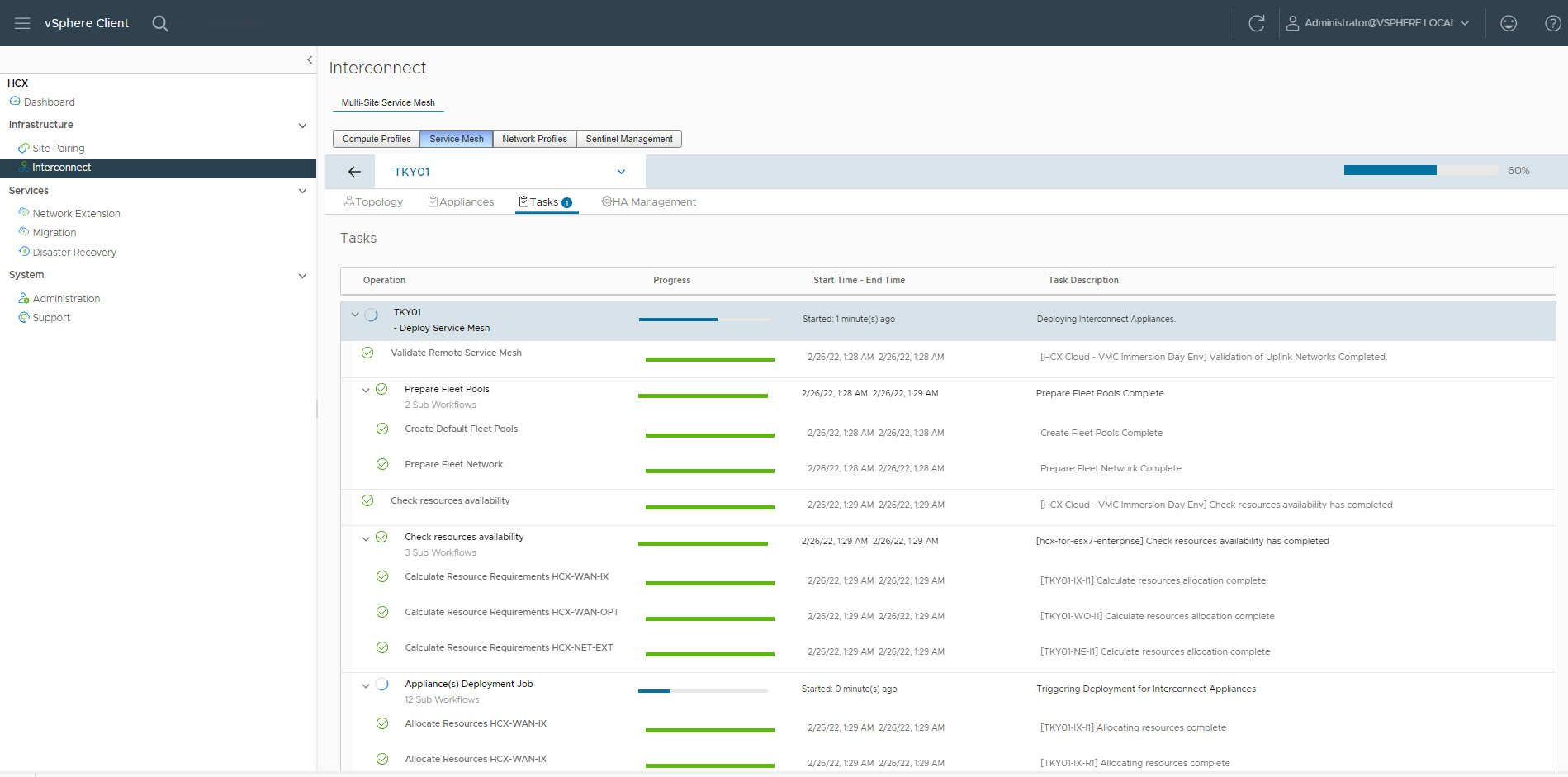Open the HA Management tab
The width and height of the screenshot is (1568, 777).
pos(649,201)
